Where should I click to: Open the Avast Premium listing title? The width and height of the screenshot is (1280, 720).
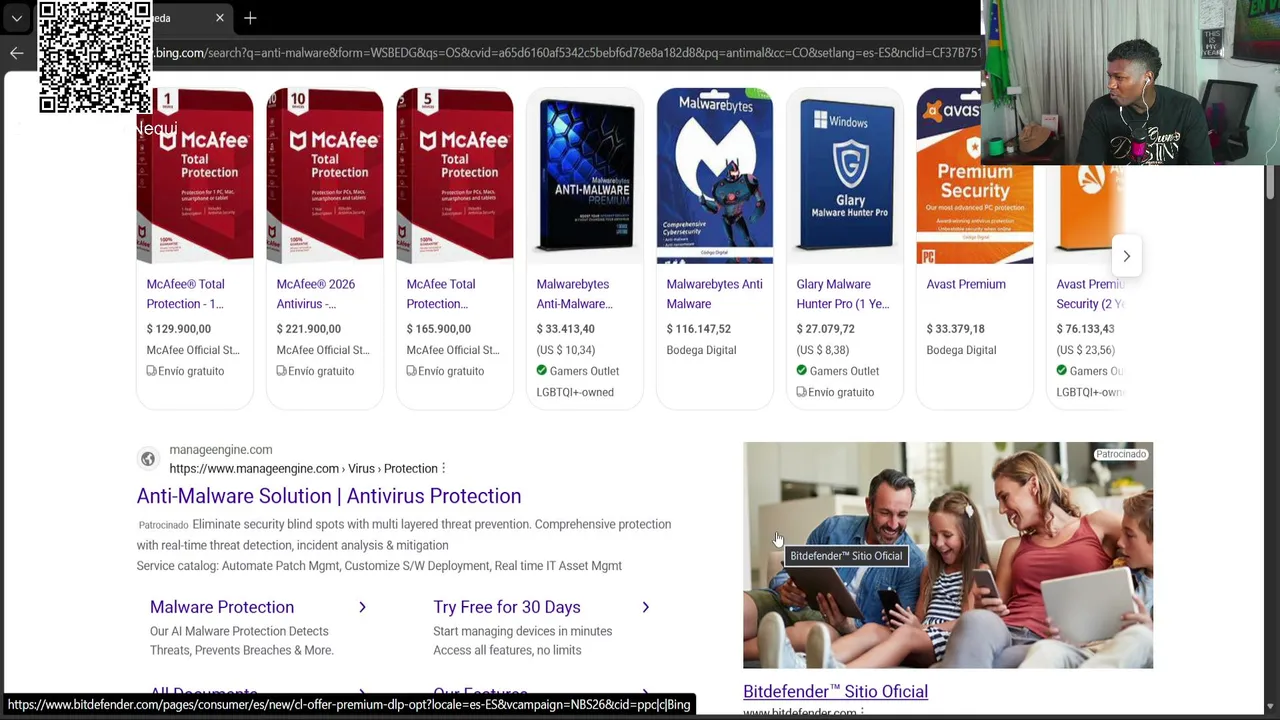point(966,284)
